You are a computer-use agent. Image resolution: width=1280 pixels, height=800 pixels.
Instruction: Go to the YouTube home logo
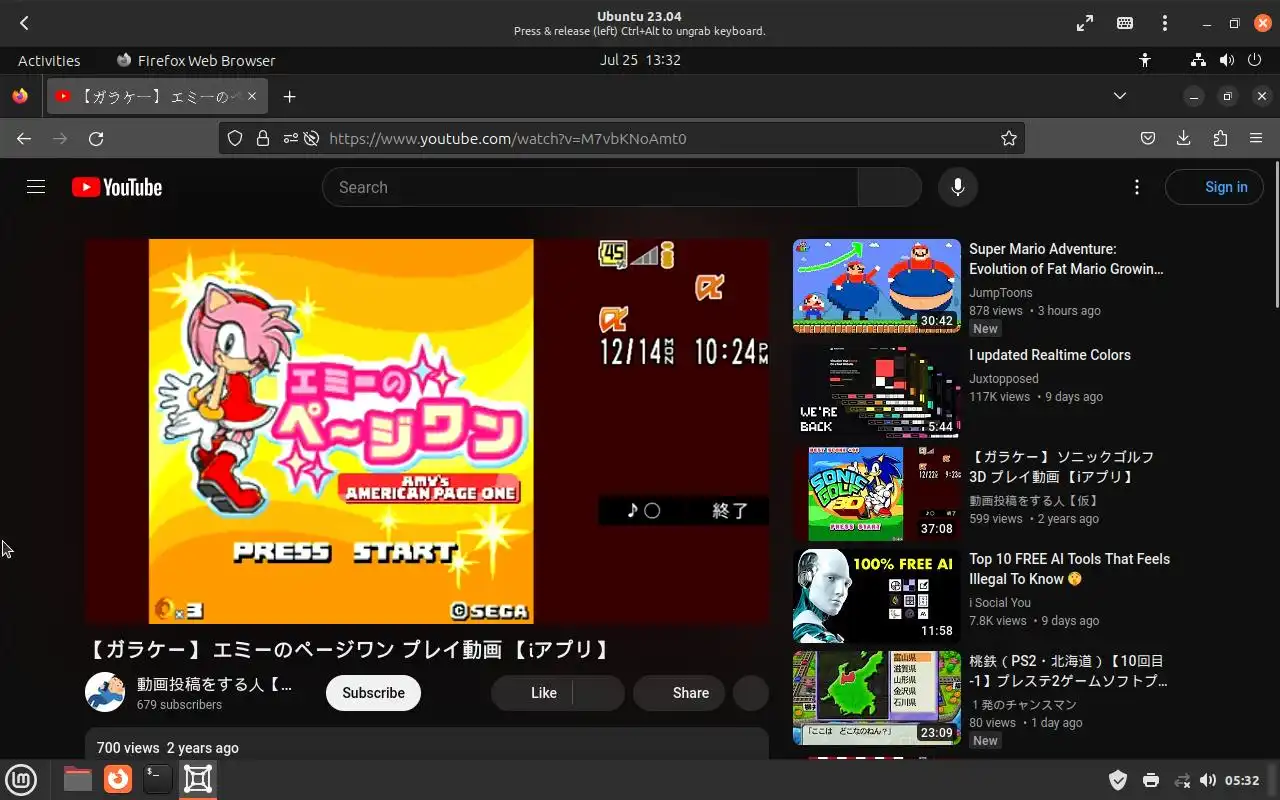[x=117, y=187]
